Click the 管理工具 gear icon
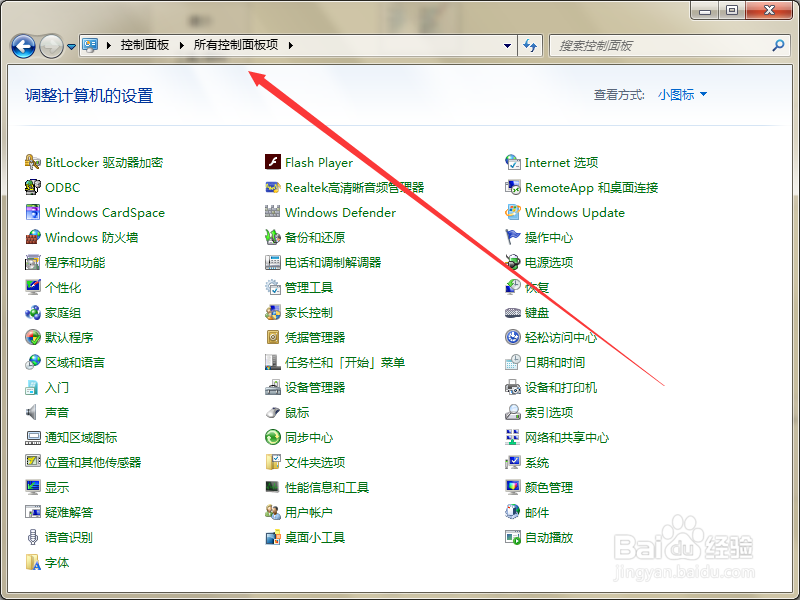The height and width of the screenshot is (600, 800). (x=272, y=287)
